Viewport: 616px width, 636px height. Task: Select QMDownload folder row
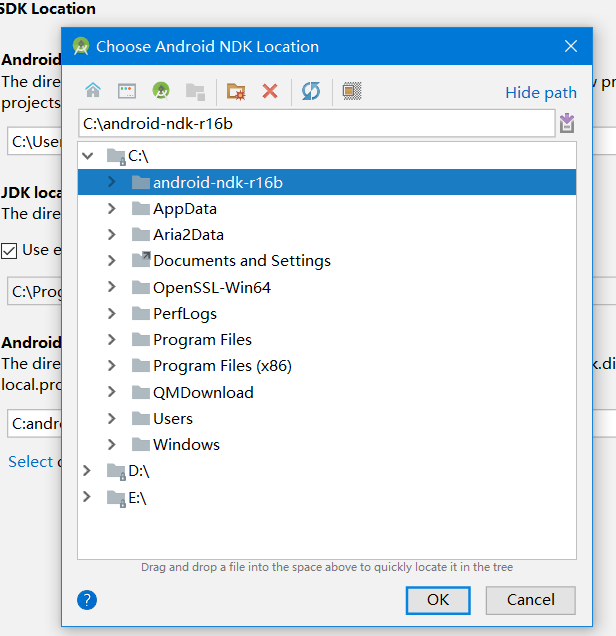327,392
